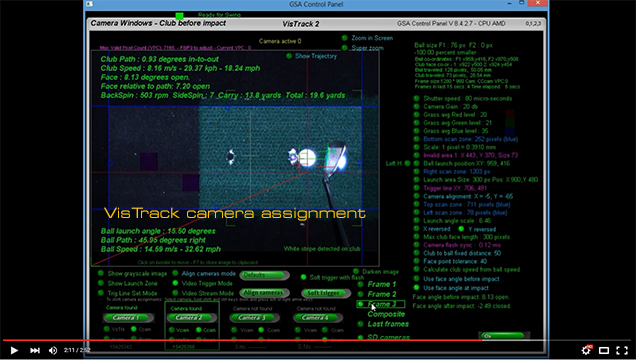Toggle Video Trigger Mode
This screenshot has height=360, width=636.
175,283
